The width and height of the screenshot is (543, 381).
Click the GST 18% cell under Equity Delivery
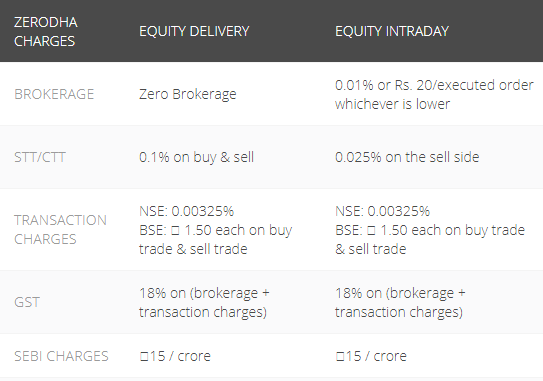(x=204, y=302)
